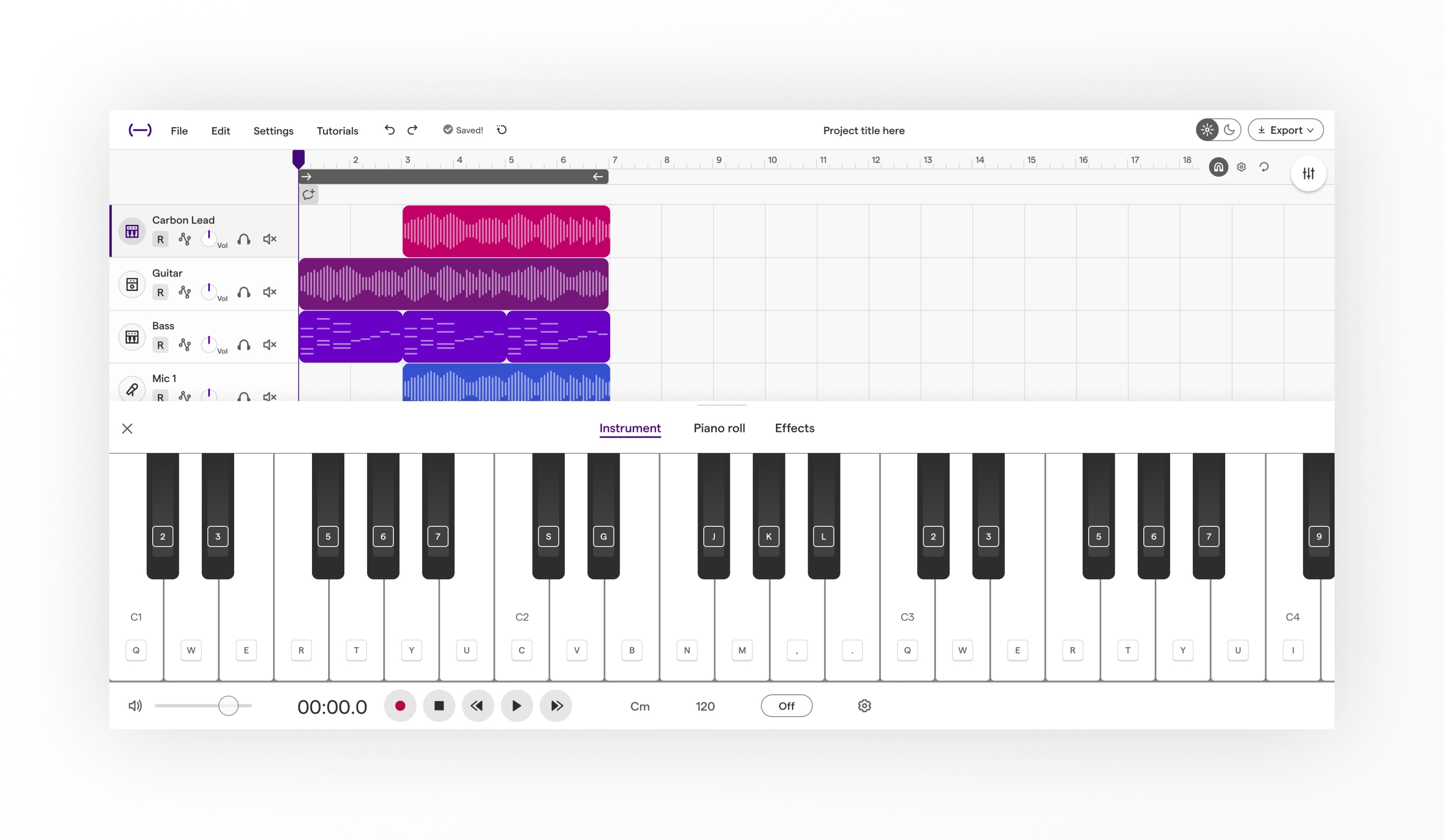Mute the Carbon Lead track
Image resolution: width=1444 pixels, height=840 pixels.
click(269, 239)
